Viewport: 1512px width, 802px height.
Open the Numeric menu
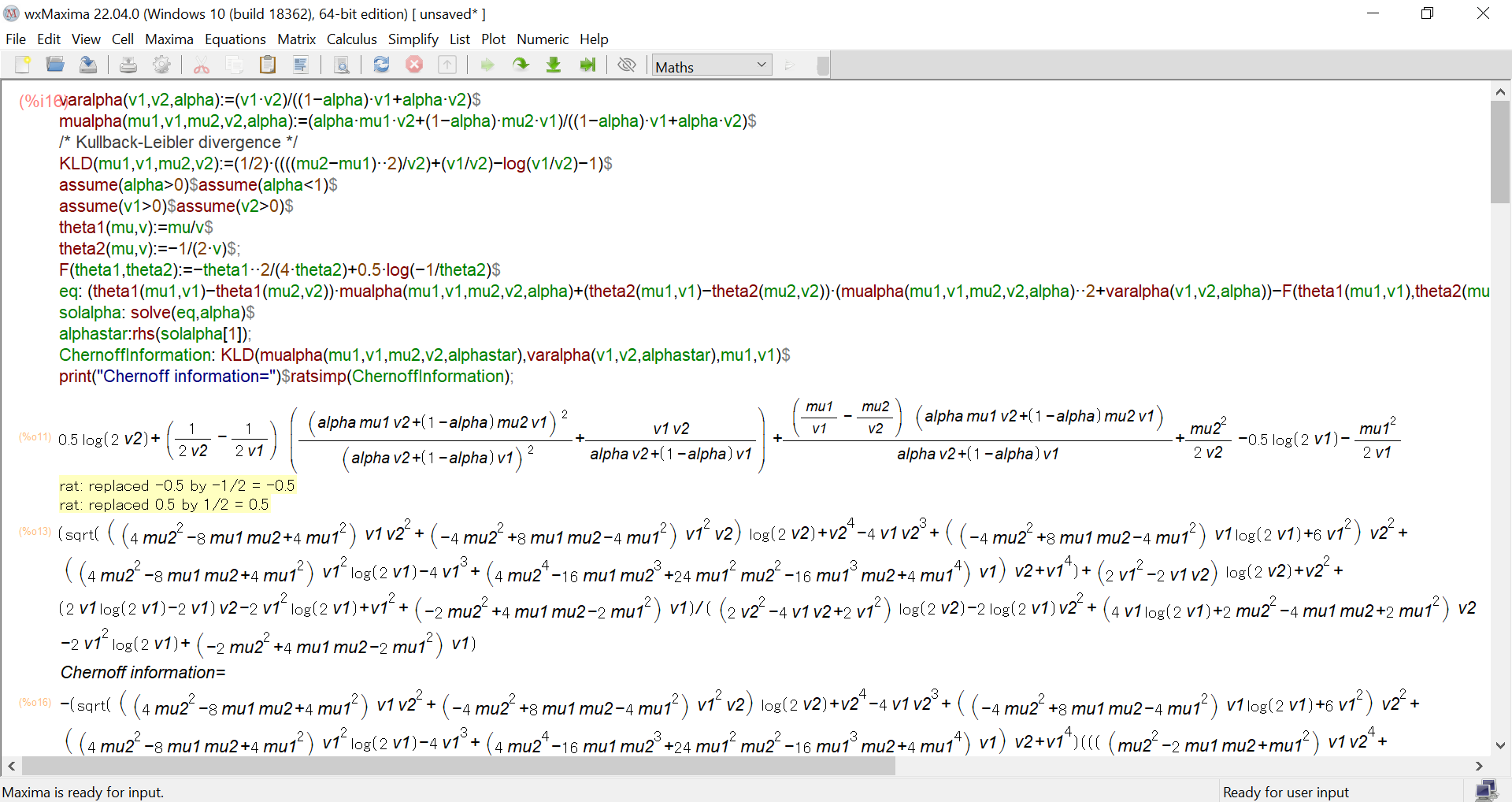542,39
